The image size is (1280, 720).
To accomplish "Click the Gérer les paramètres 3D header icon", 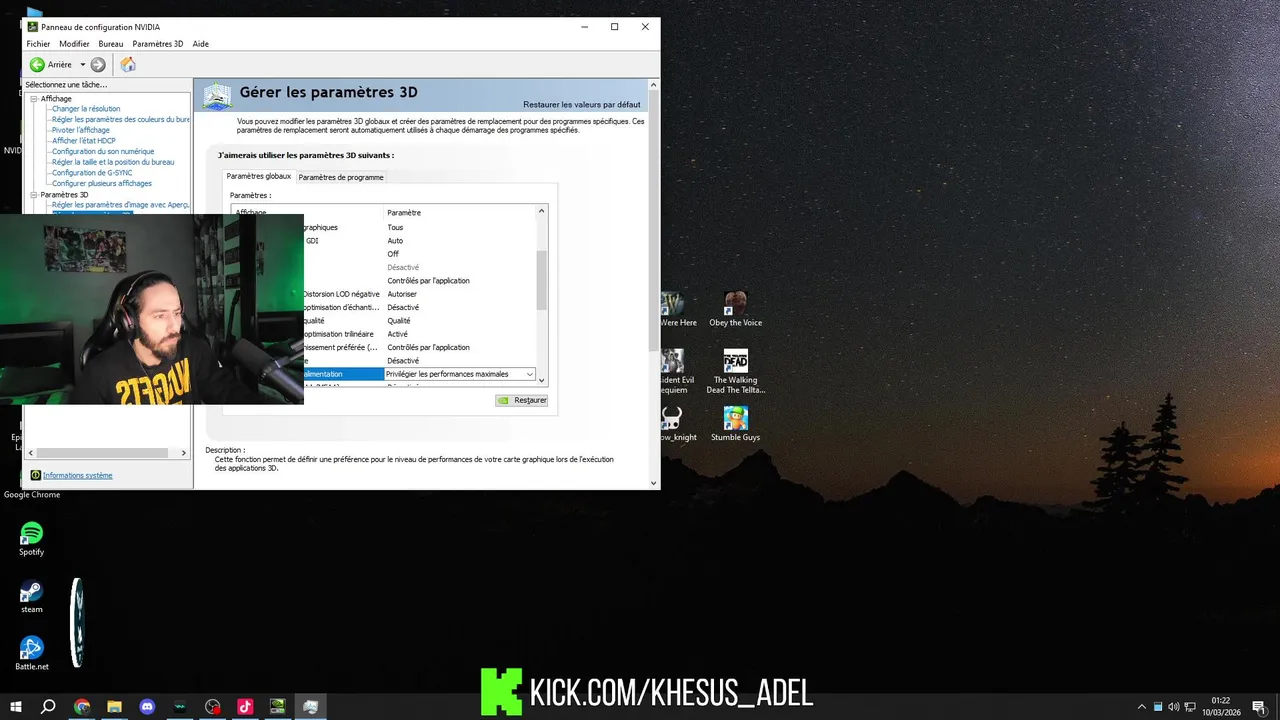I will [x=217, y=95].
